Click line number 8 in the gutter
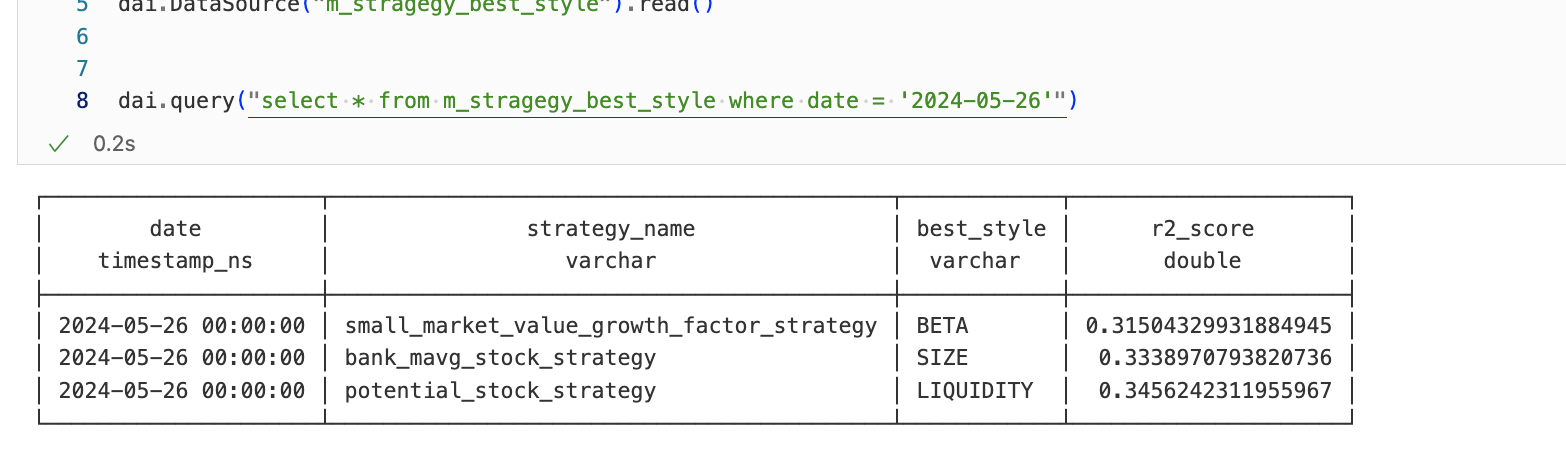Viewport: 1566px width, 460px height. click(x=82, y=101)
